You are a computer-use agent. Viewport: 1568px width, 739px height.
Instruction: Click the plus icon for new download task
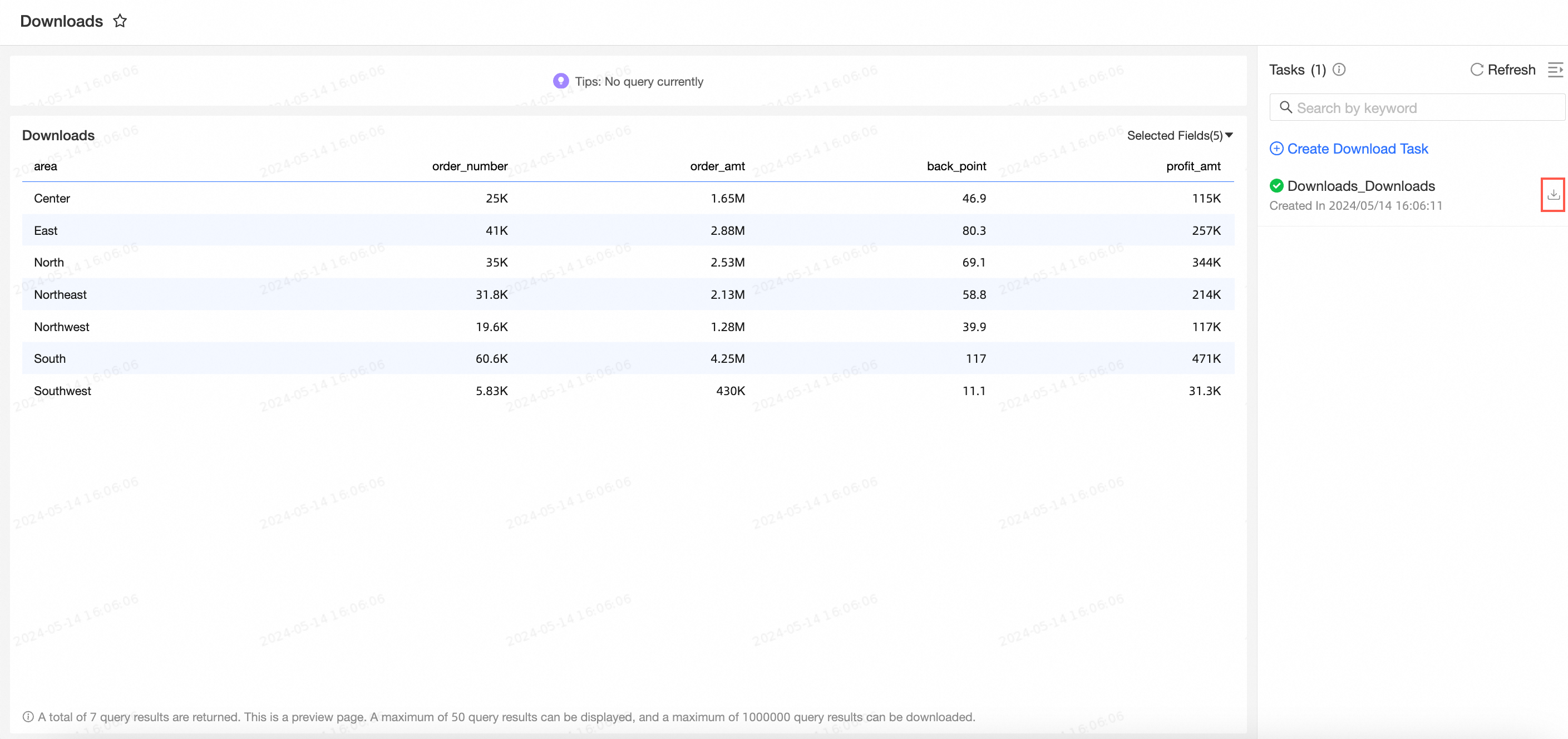point(1276,149)
